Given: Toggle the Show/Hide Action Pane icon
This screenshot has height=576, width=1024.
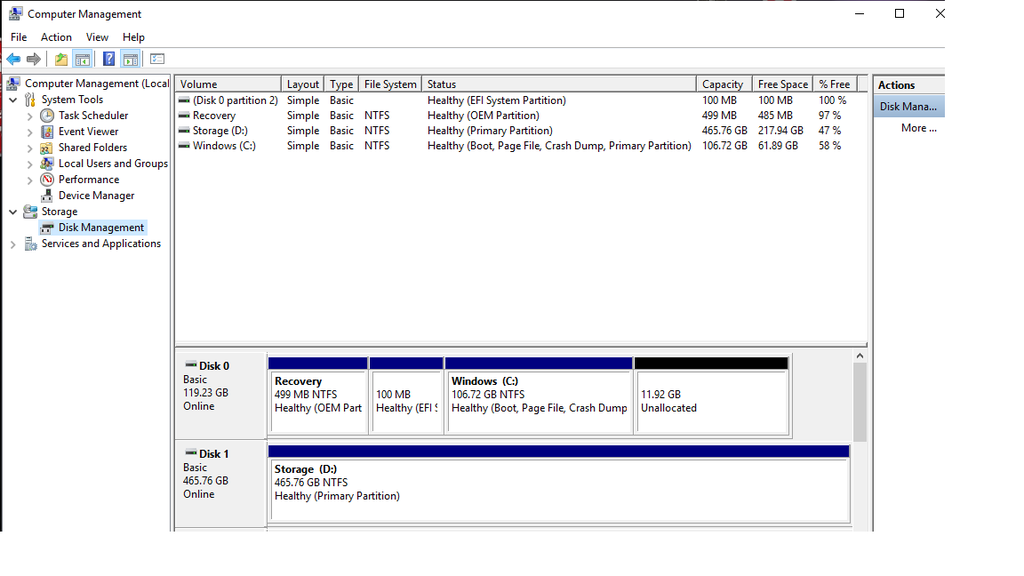Looking at the screenshot, I should (x=131, y=59).
